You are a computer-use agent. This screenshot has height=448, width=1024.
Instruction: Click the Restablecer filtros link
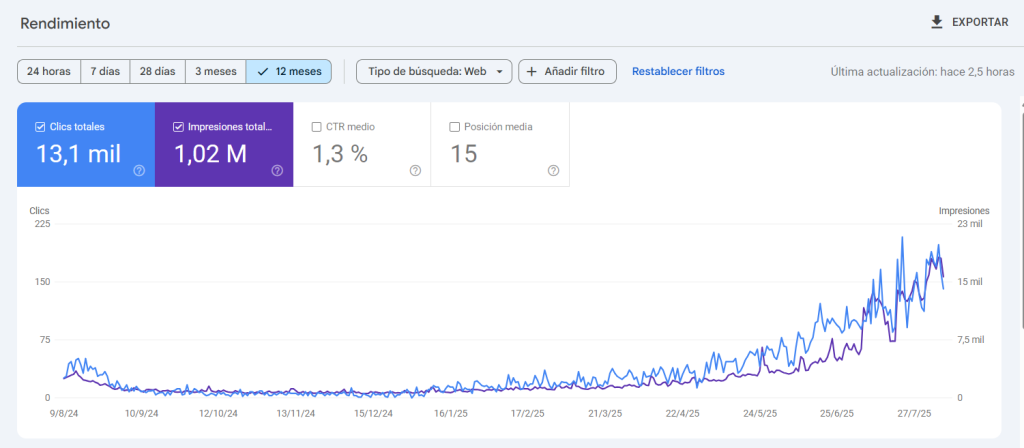678,71
